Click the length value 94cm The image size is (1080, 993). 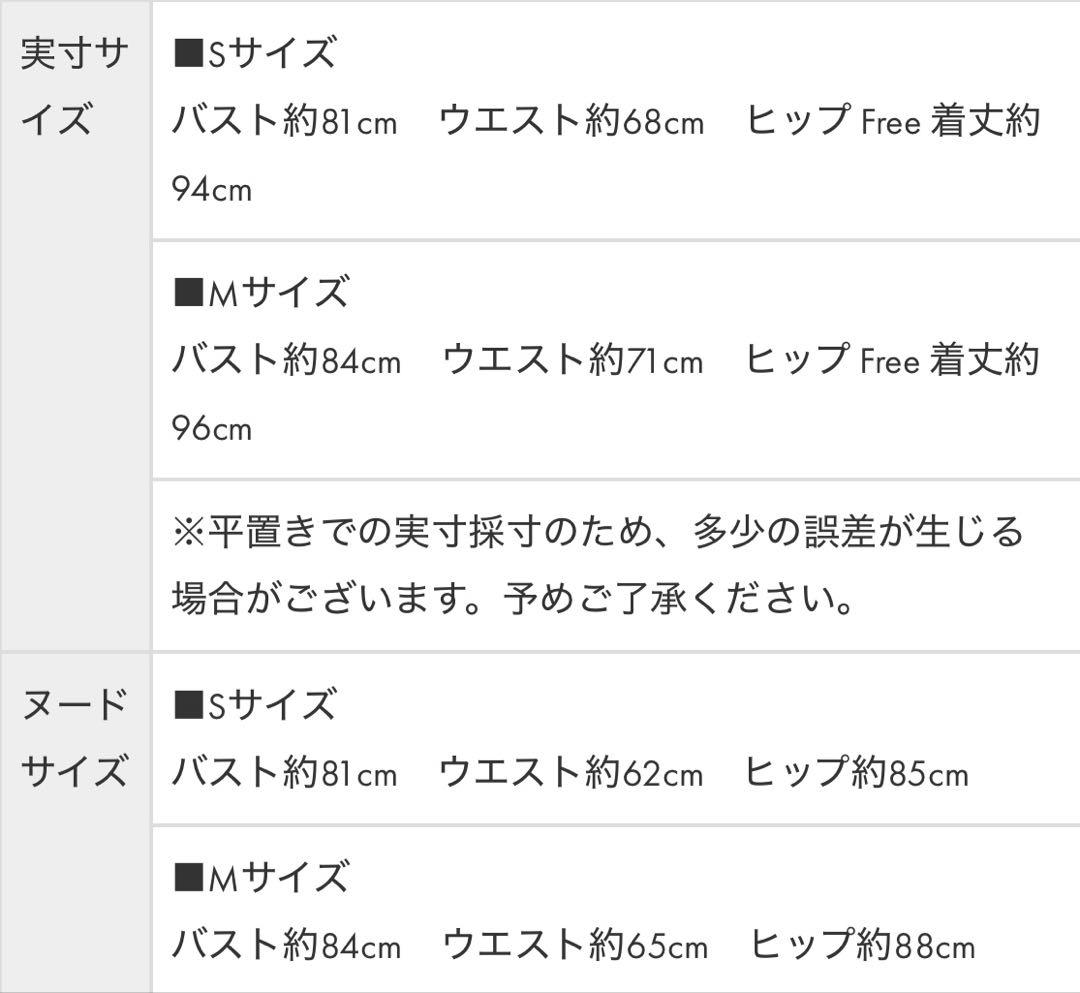click(x=212, y=189)
